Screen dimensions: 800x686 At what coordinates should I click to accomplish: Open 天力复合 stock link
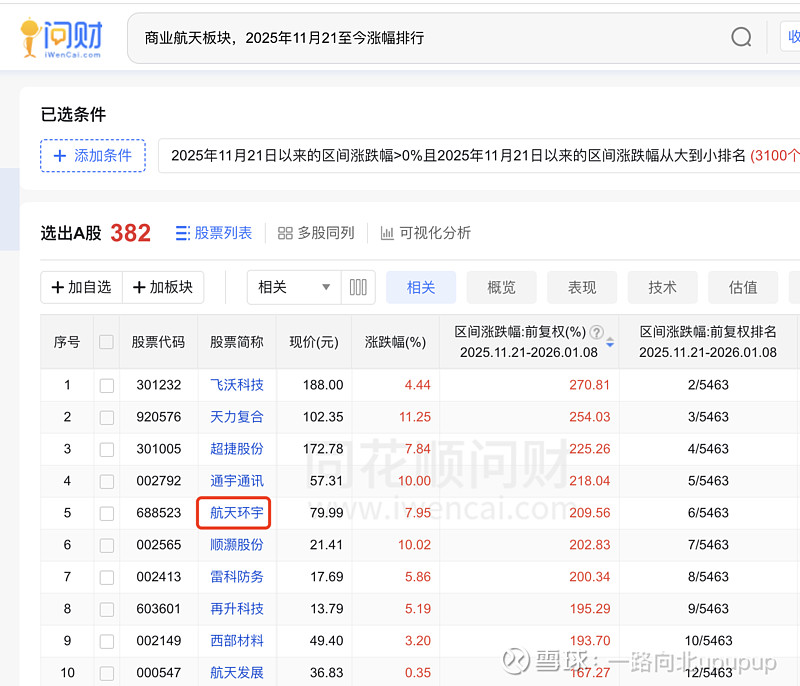point(237,417)
